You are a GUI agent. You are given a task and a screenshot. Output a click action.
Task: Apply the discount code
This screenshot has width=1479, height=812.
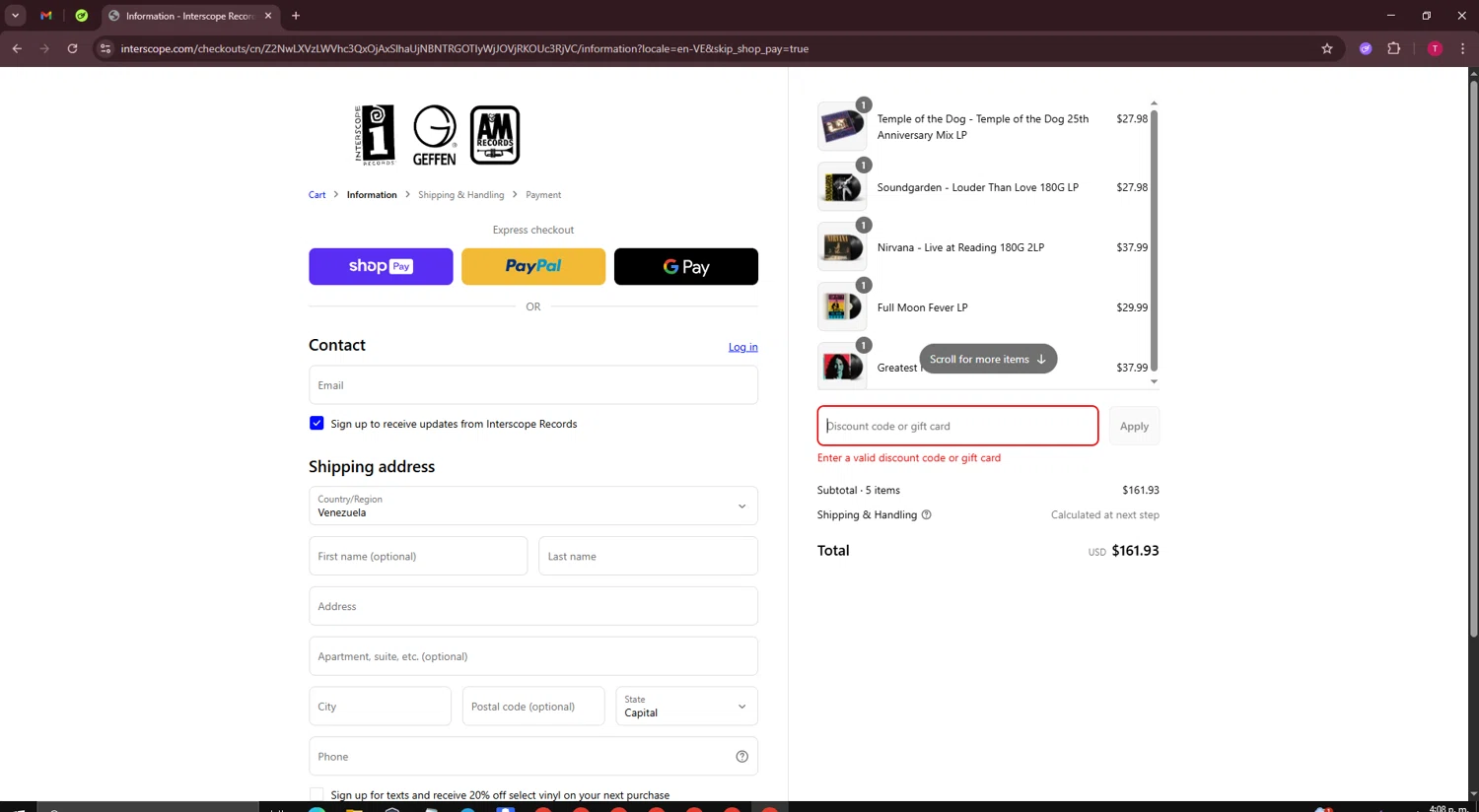1134,426
